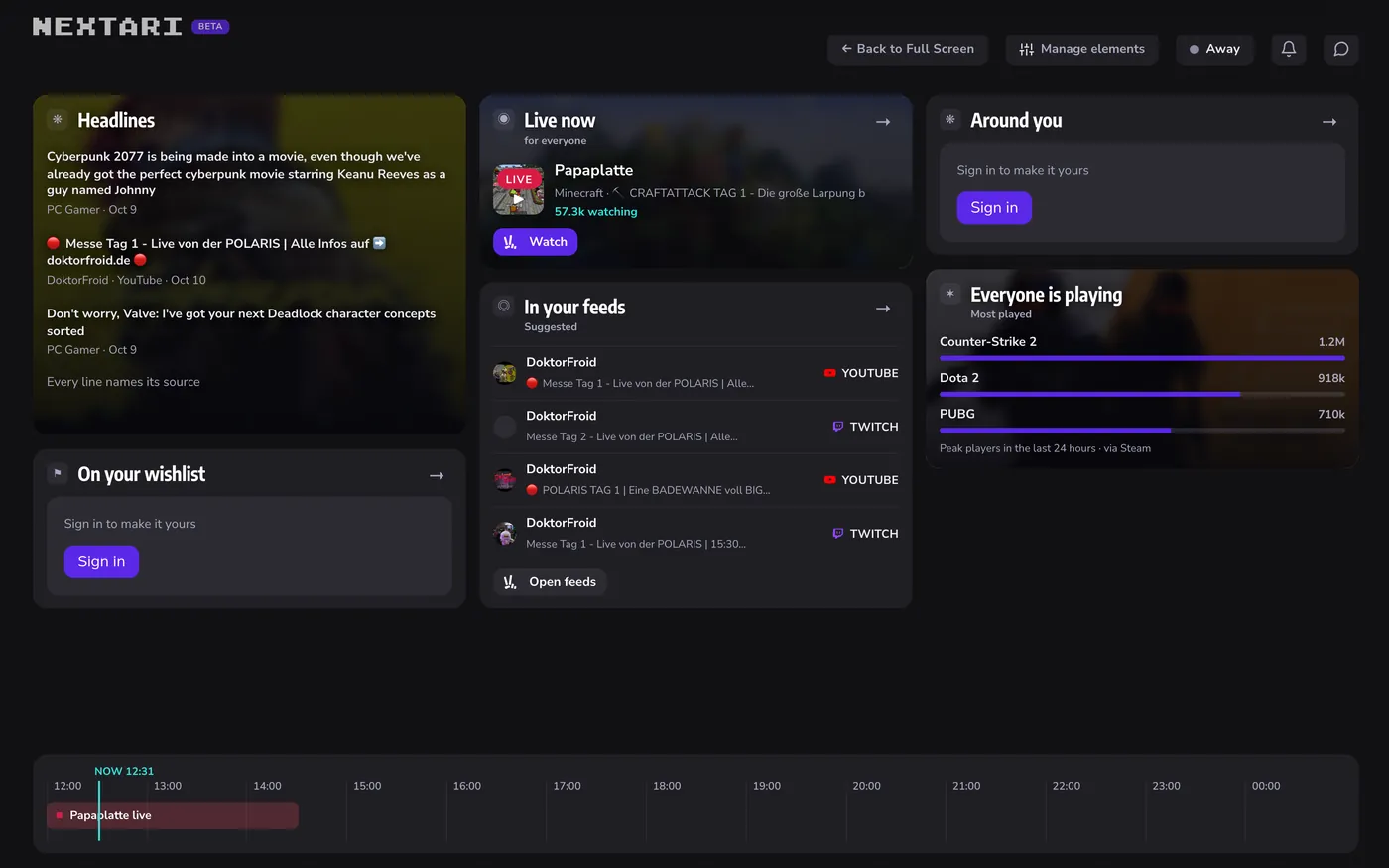
Task: Open the Deadlock character concepts headline
Action: click(x=241, y=322)
